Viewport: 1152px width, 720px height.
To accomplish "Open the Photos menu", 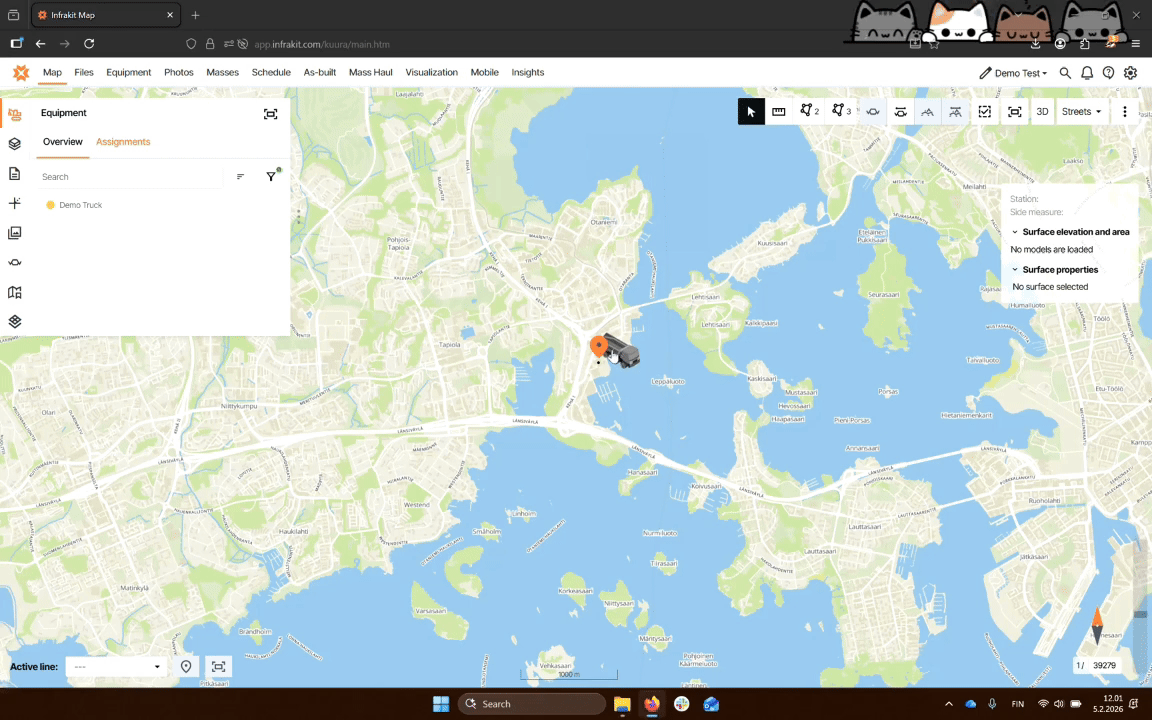I will 179,72.
